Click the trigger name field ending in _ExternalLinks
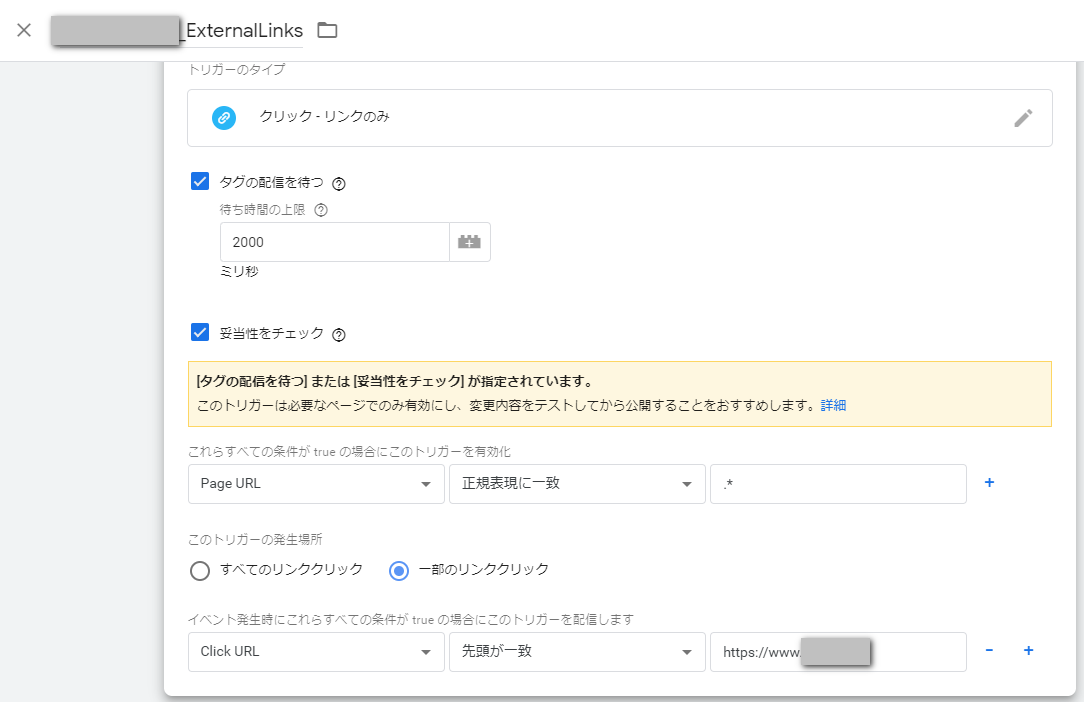 pyautogui.click(x=178, y=31)
